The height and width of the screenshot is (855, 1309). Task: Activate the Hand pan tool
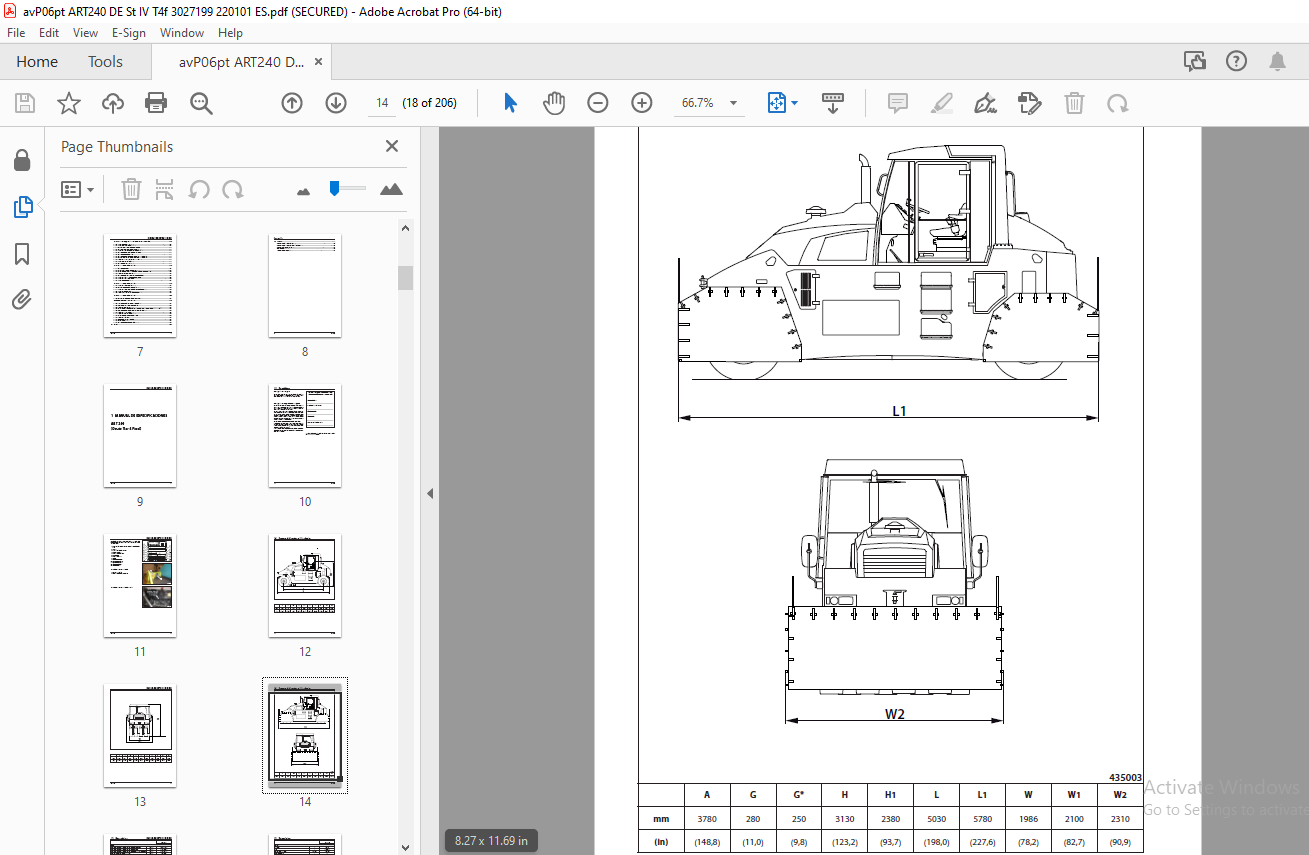pos(554,103)
